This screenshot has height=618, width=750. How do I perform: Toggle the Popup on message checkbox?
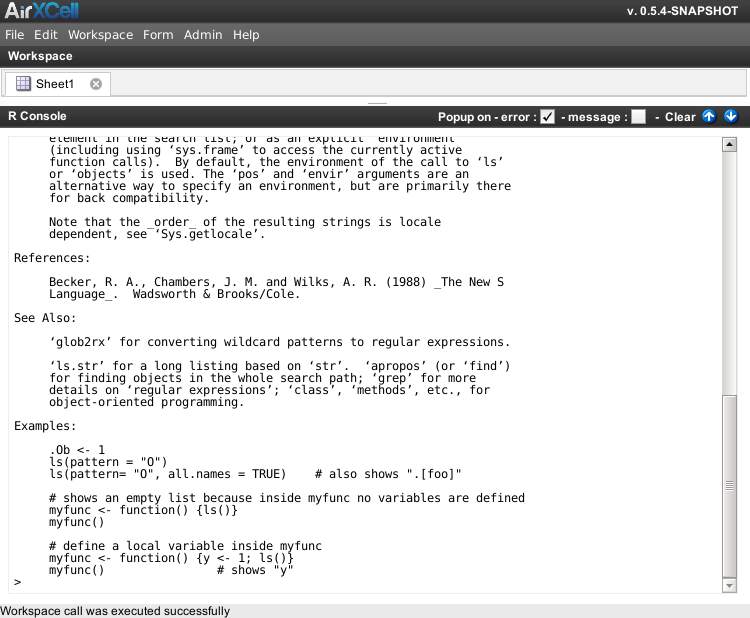639,117
